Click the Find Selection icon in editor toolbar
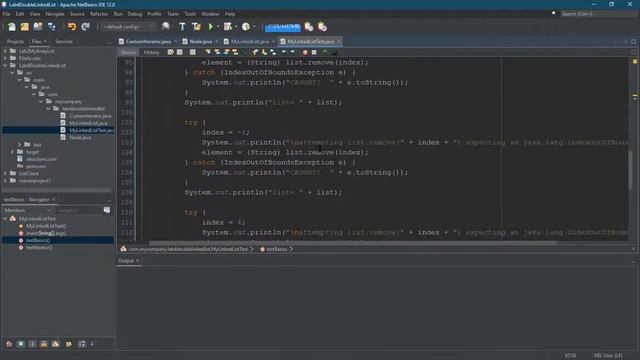The width and height of the screenshot is (640, 360). click(208, 52)
